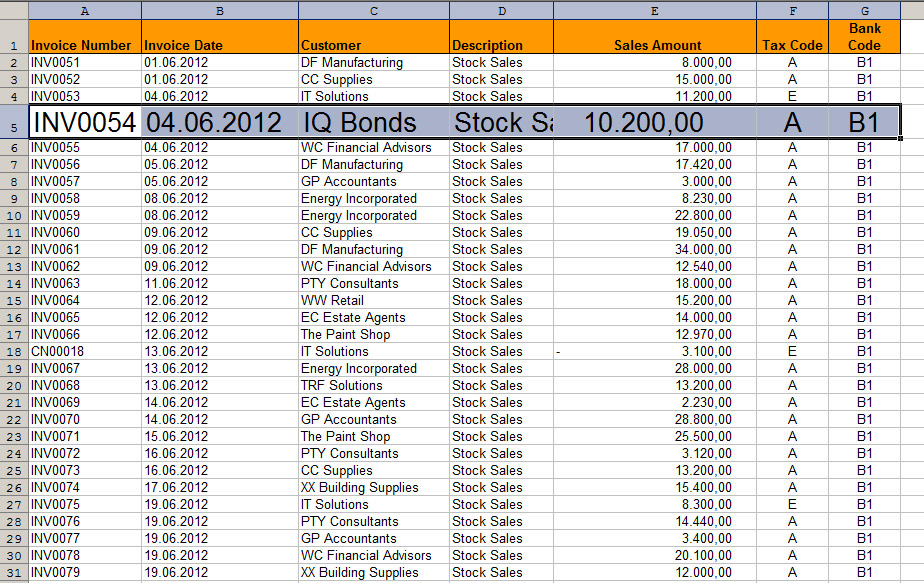The height and width of the screenshot is (583, 924).
Task: Click the Description header cell
Action: click(501, 37)
